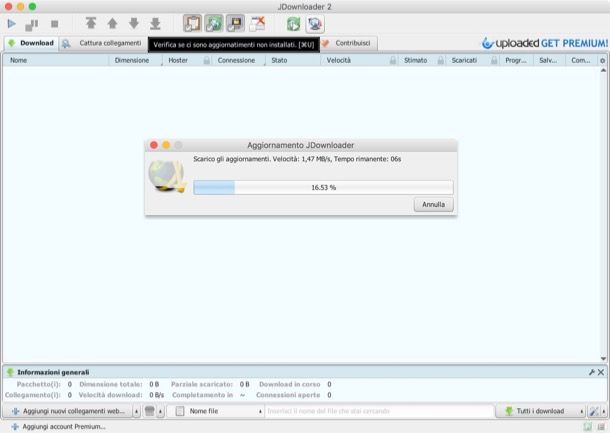
Task: Open table column settings gear icon
Action: (x=603, y=61)
